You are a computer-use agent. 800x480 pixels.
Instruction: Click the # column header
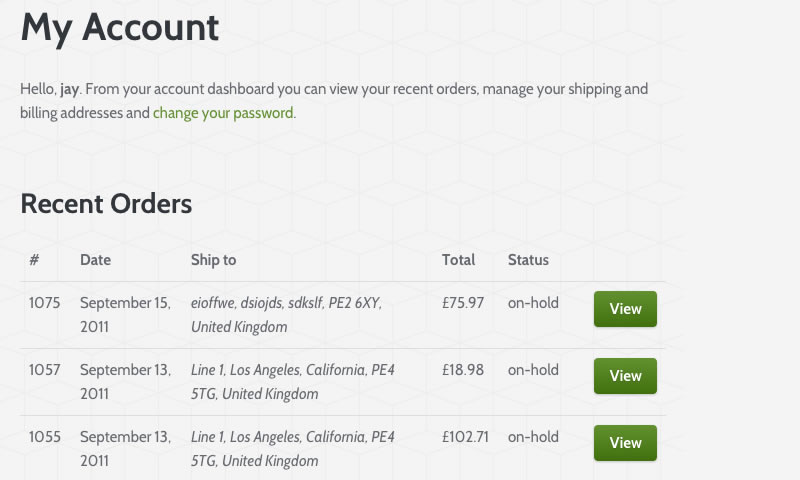(34, 260)
